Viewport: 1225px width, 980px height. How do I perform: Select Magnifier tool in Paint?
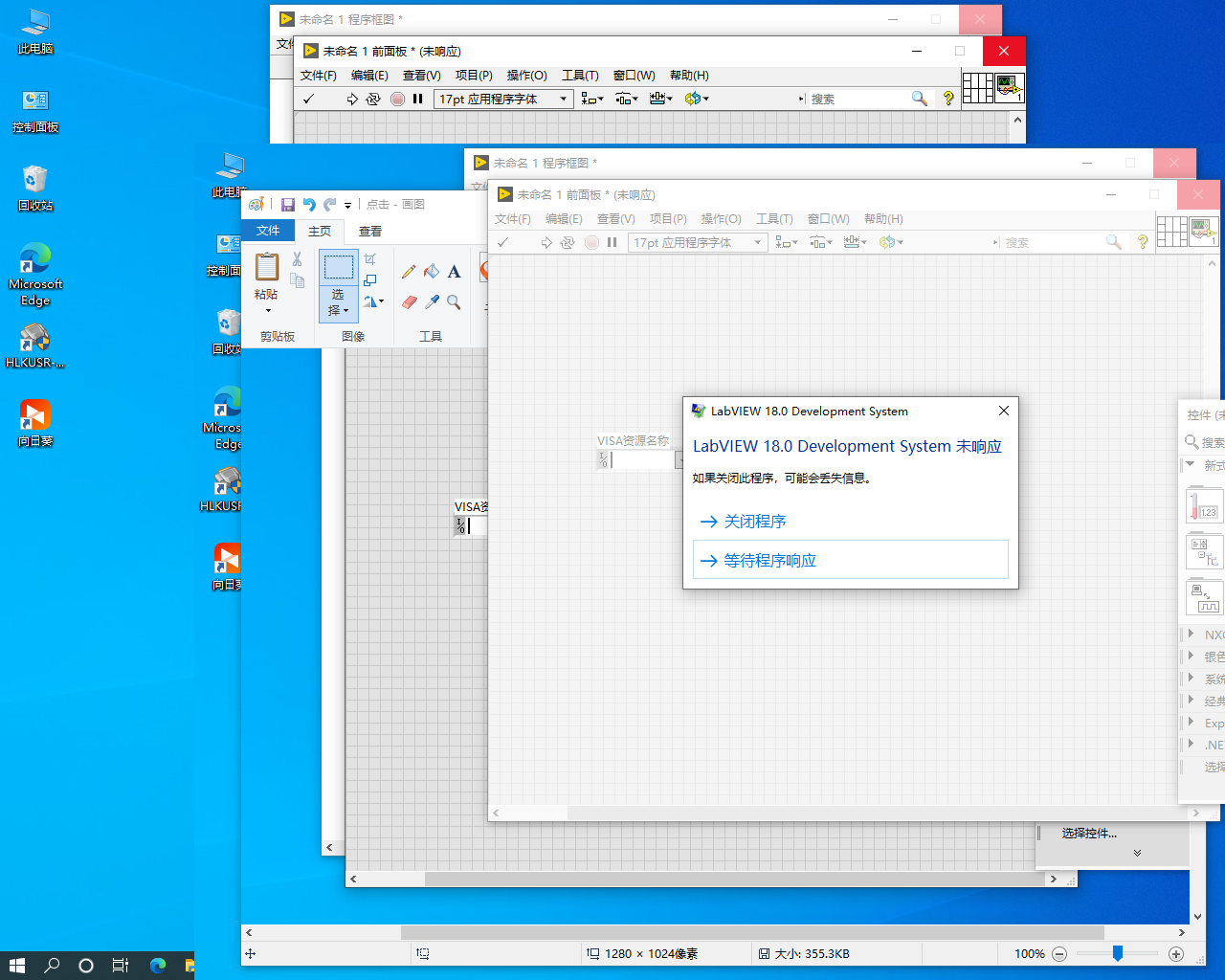(455, 302)
